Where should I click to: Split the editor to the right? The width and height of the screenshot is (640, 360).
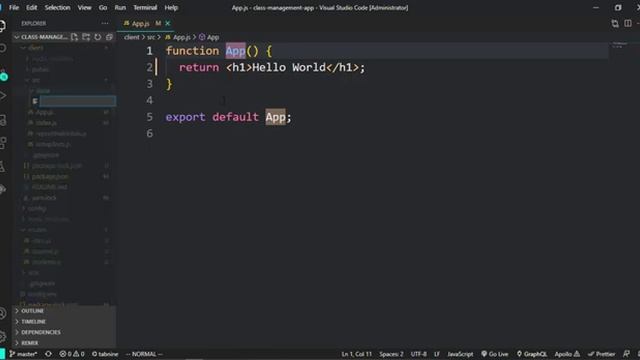(628, 23)
